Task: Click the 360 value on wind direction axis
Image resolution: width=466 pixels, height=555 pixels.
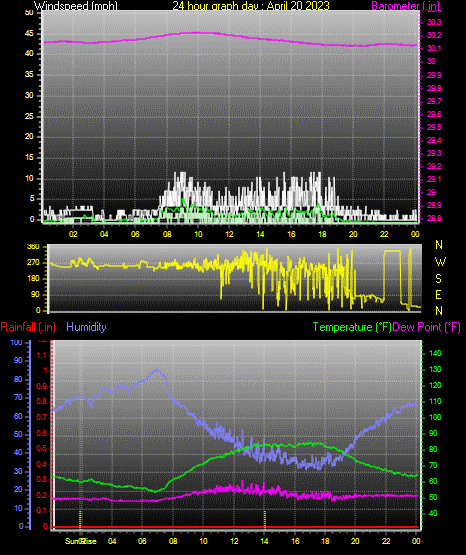Action: coord(33,247)
